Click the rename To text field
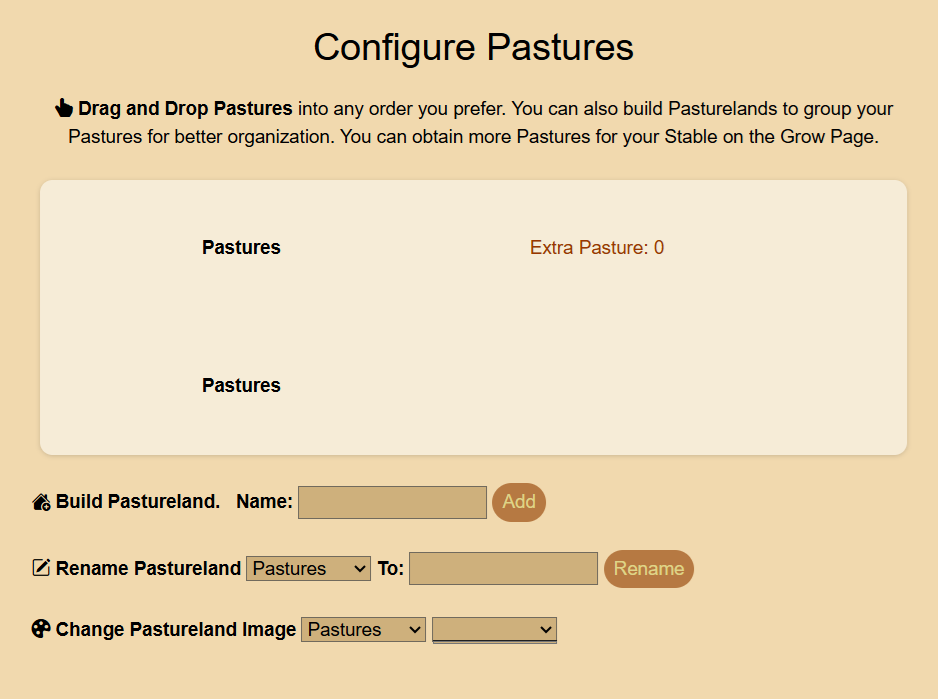The image size is (938, 699). pyautogui.click(x=503, y=568)
